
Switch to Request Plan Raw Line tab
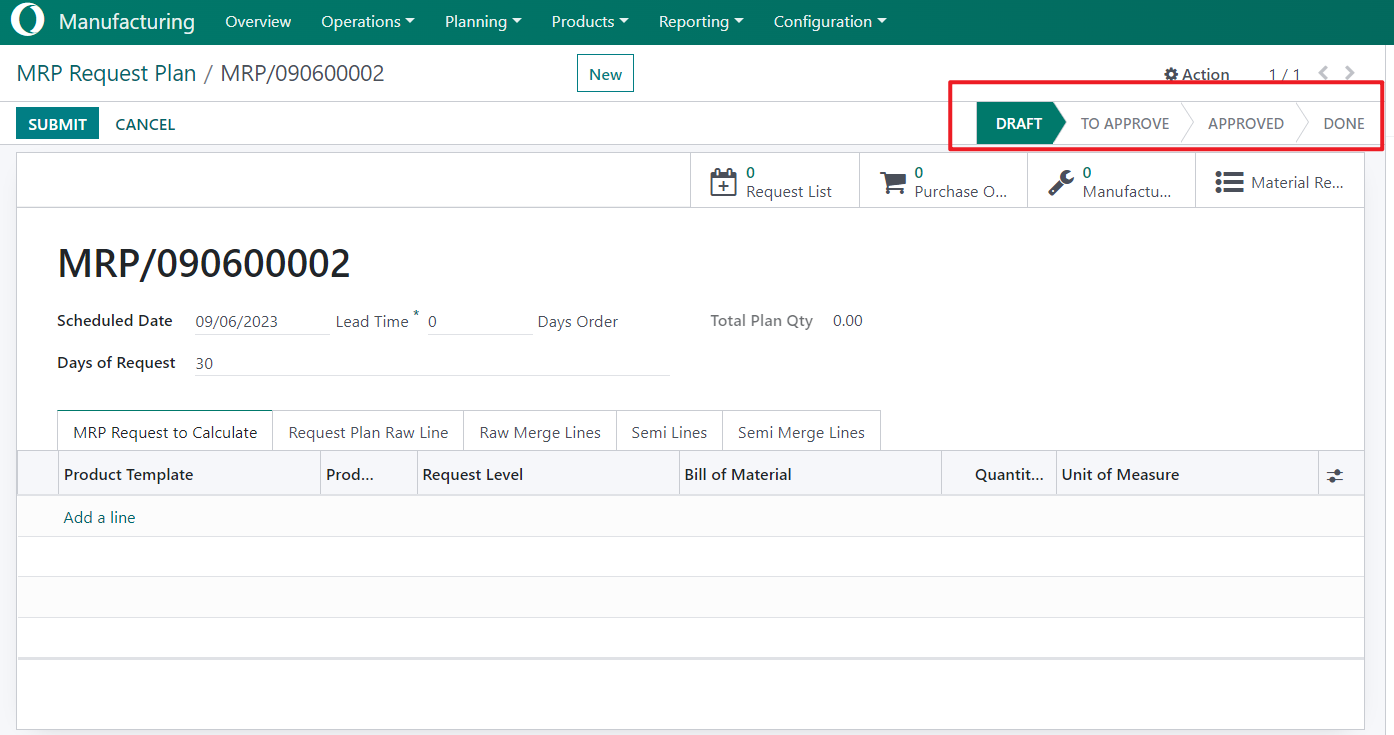[368, 433]
